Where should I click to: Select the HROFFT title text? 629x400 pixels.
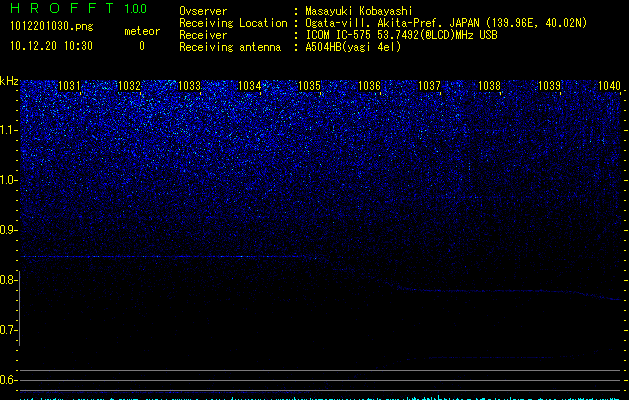point(62,8)
